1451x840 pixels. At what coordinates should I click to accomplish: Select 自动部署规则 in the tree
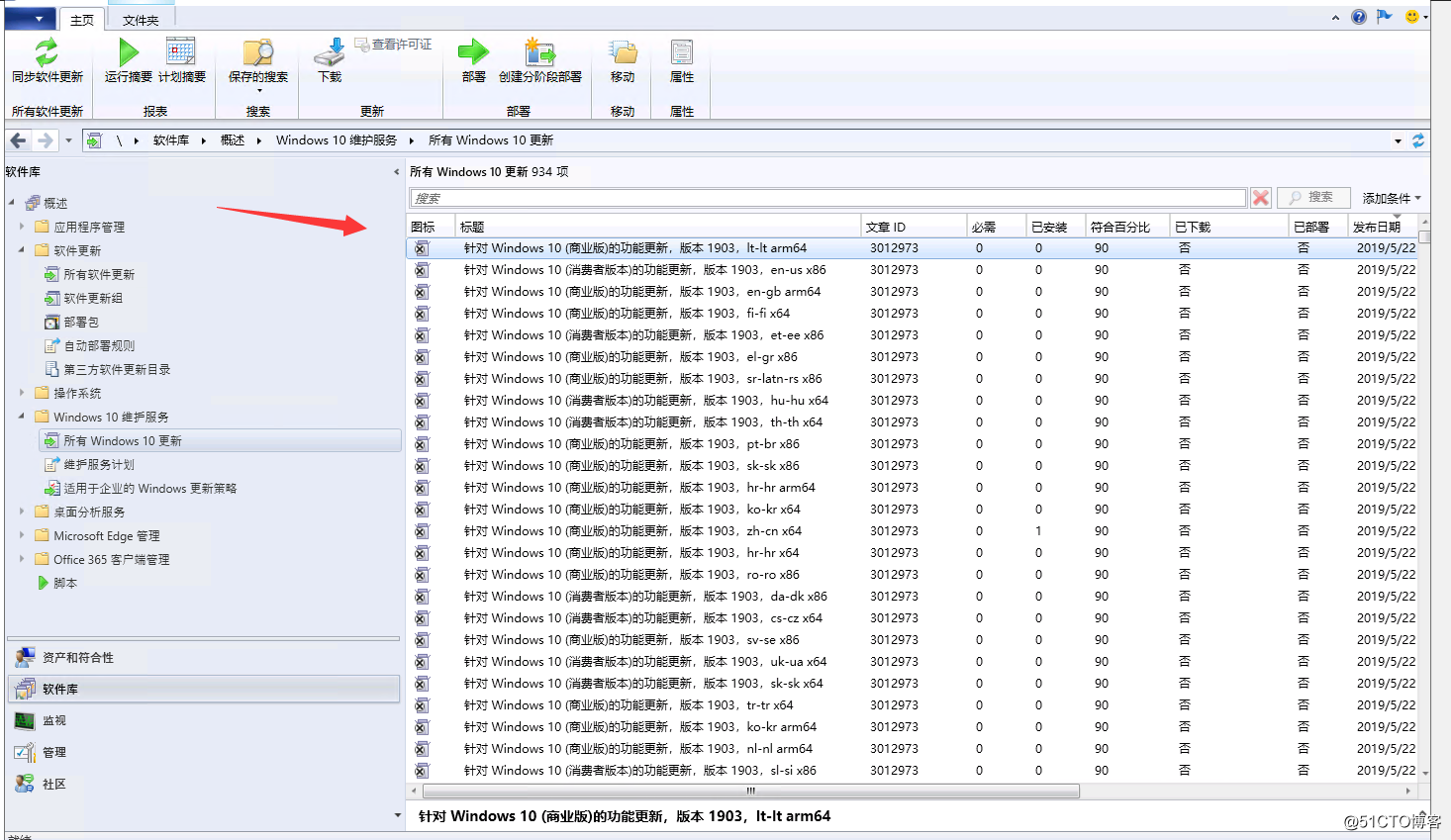tap(99, 345)
